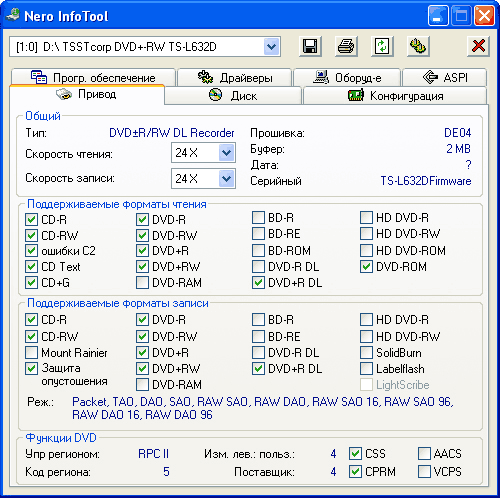The image size is (500, 498).
Task: Toggle CPRM checkbox
Action: pos(355,472)
